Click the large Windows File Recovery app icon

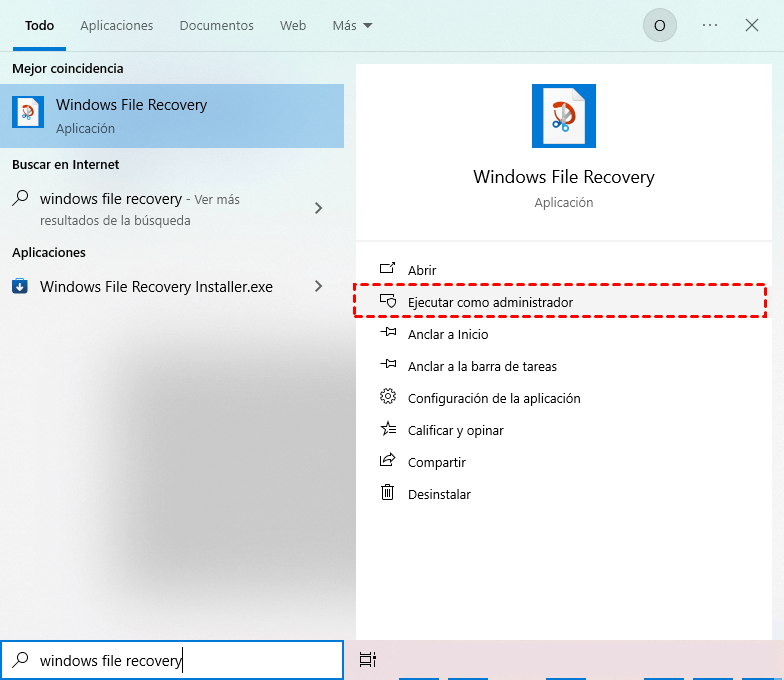(564, 116)
